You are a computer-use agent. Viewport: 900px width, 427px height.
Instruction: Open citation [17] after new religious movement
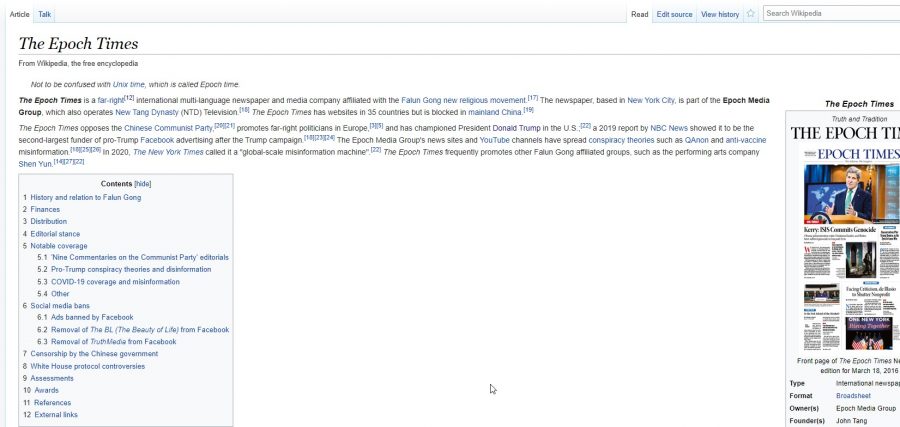click(533, 98)
